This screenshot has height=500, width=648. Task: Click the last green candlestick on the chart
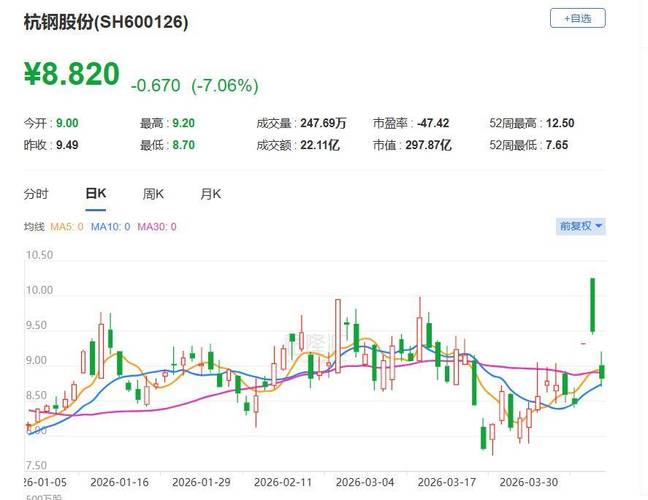[602, 371]
